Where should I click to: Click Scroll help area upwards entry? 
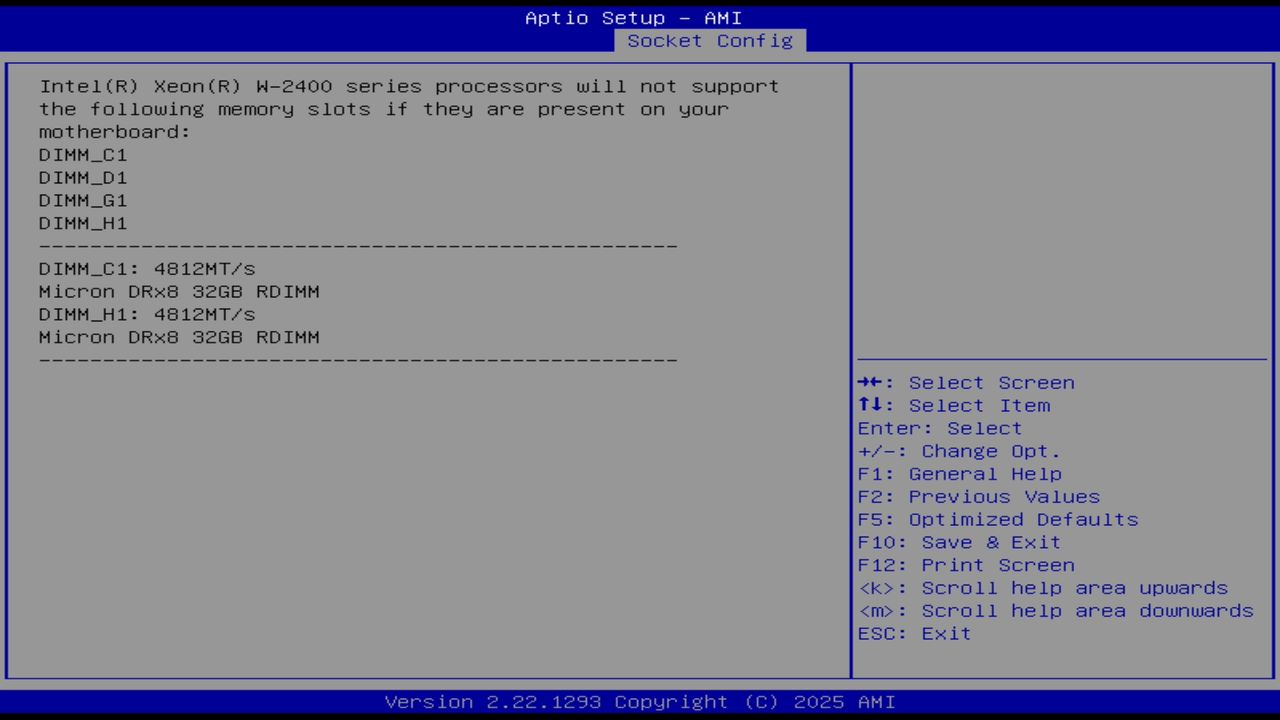click(1043, 588)
